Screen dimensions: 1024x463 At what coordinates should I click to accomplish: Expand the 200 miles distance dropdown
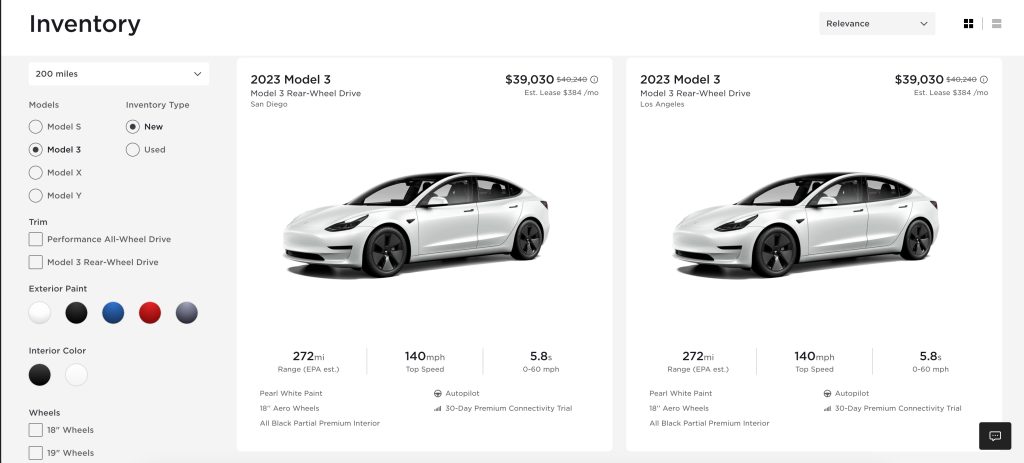coord(119,74)
